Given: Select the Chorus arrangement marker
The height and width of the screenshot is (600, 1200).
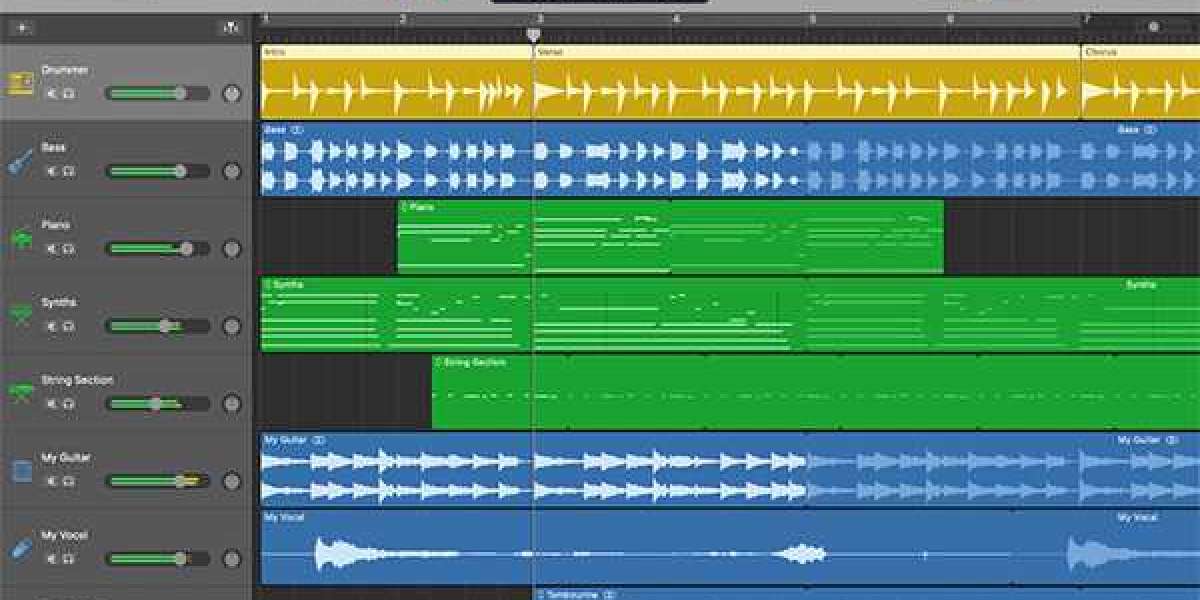Looking at the screenshot, I should pos(1140,51).
